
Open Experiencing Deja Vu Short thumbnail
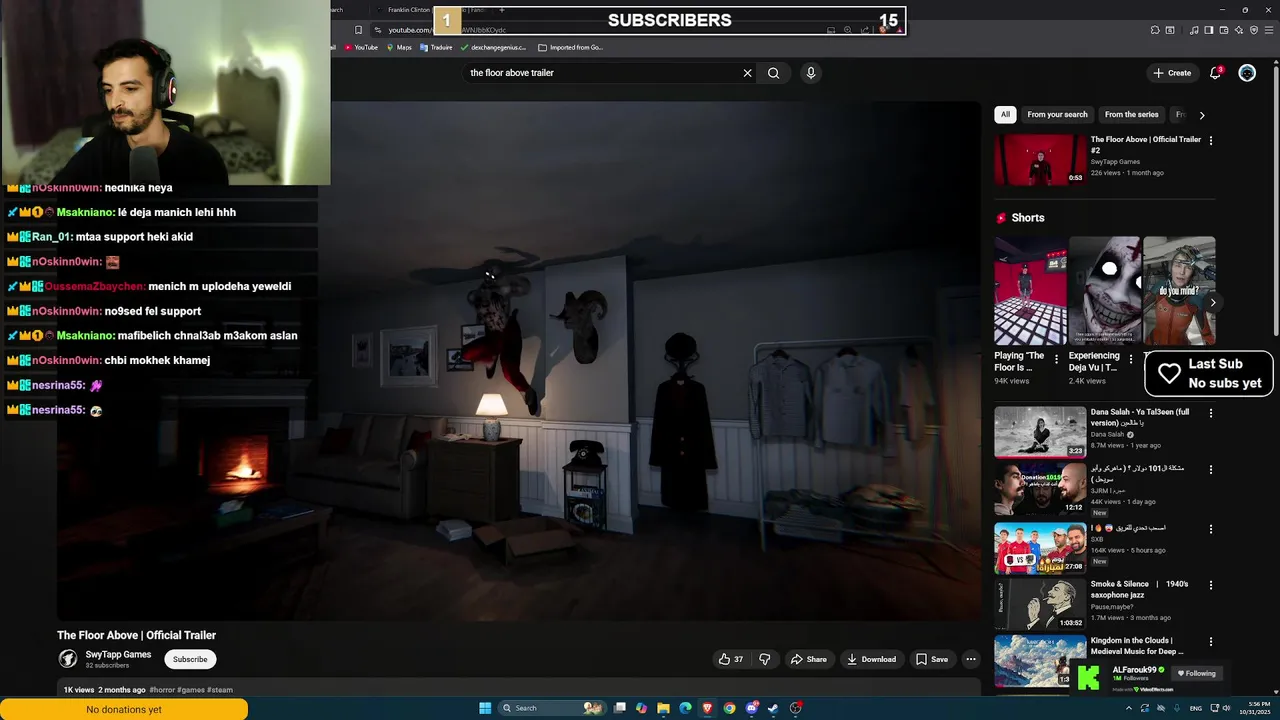coord(1104,291)
